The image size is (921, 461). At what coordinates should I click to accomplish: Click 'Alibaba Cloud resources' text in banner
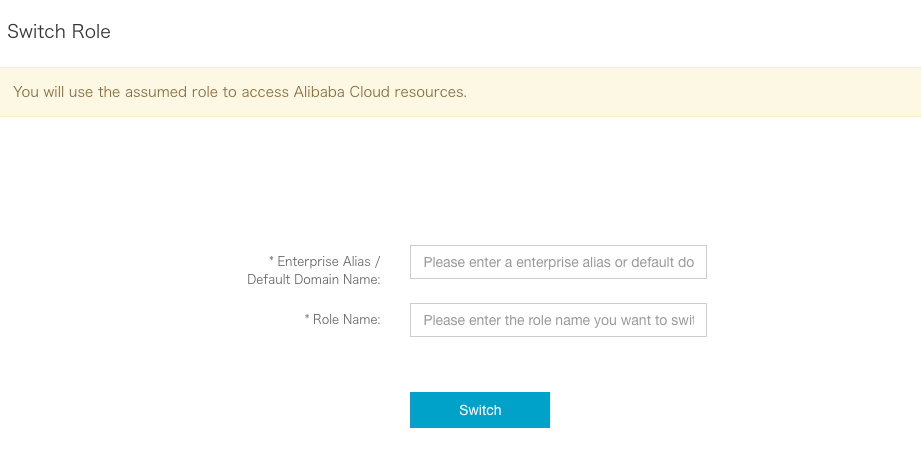pyautogui.click(x=381, y=92)
